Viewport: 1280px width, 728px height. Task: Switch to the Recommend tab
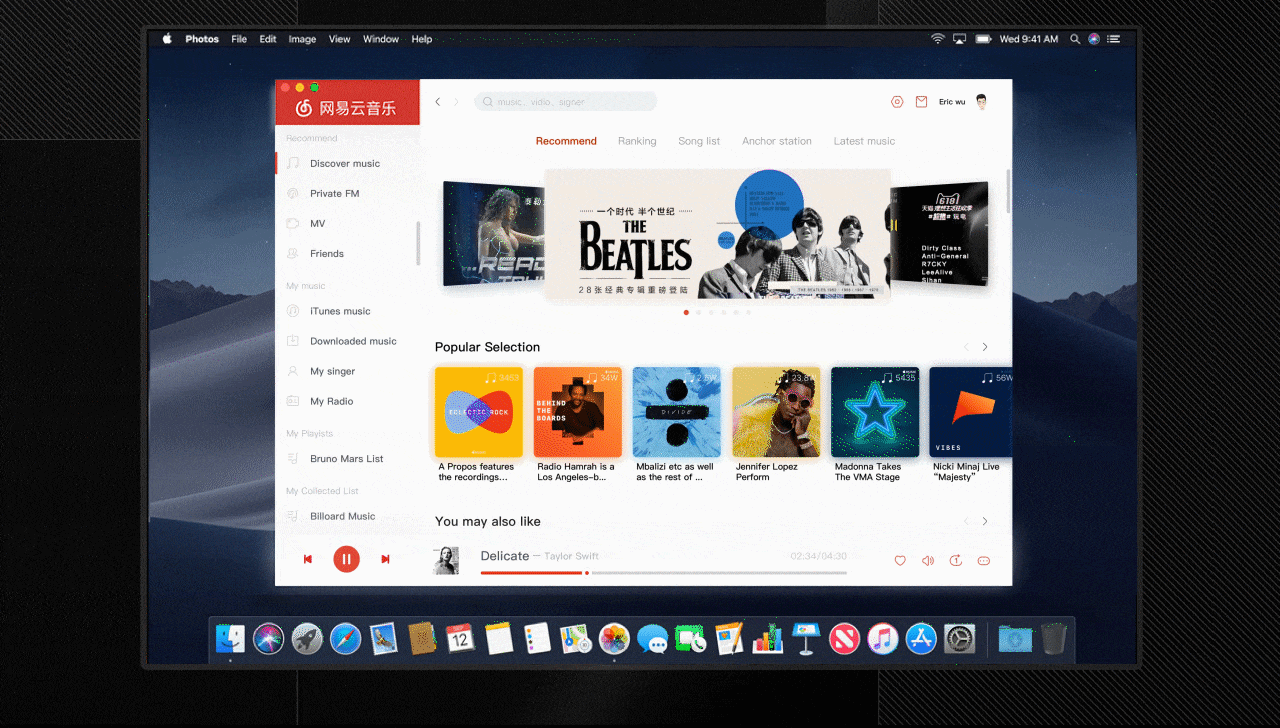coord(566,141)
